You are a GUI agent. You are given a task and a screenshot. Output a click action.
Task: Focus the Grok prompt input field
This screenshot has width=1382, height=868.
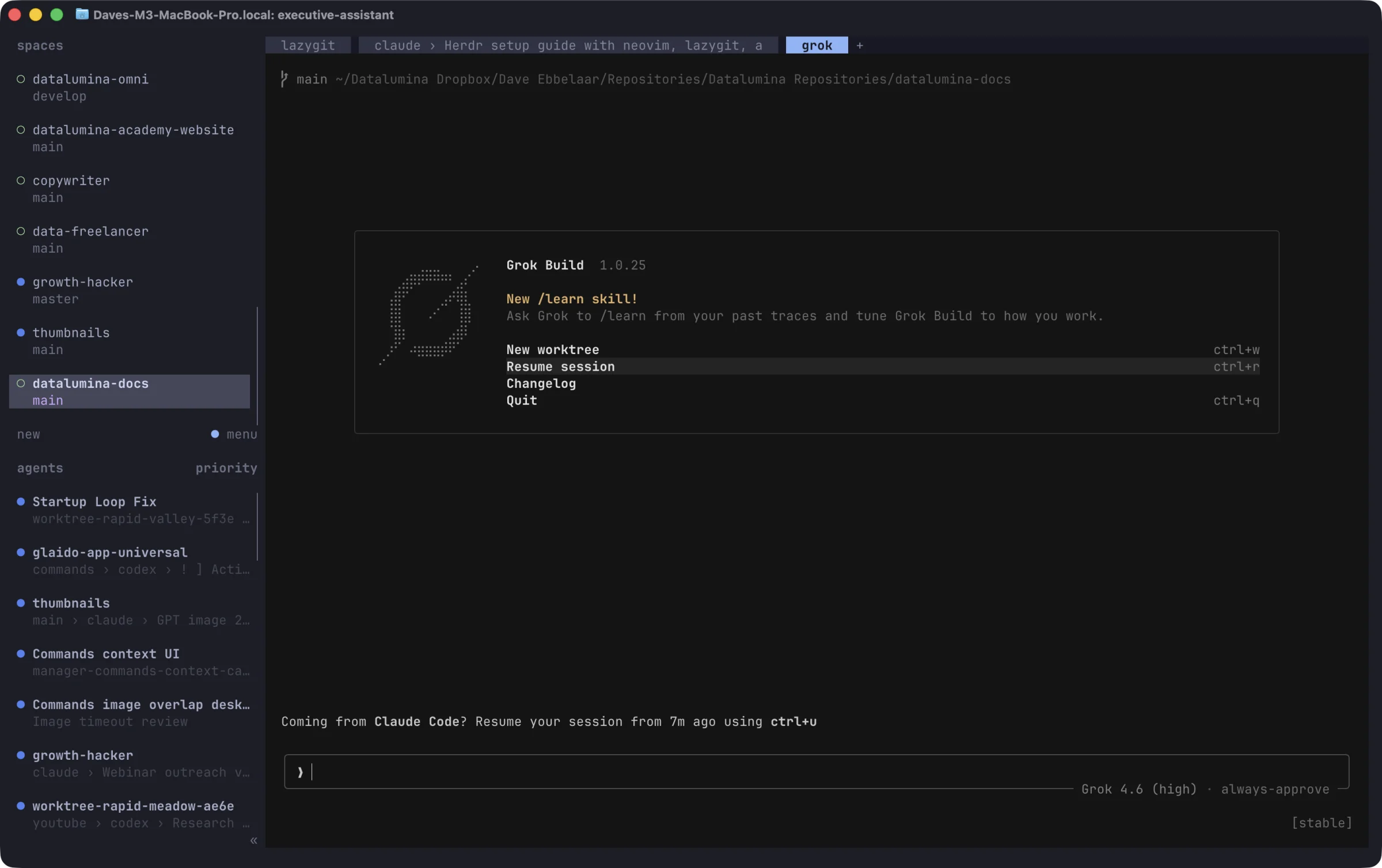point(817,771)
